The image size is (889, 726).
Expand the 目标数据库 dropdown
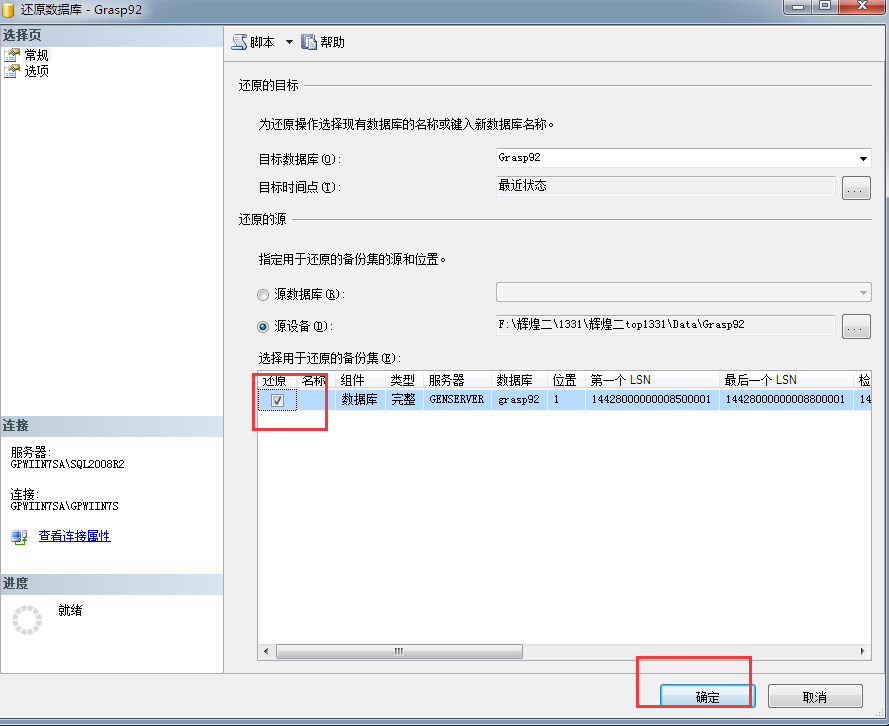tap(862, 159)
